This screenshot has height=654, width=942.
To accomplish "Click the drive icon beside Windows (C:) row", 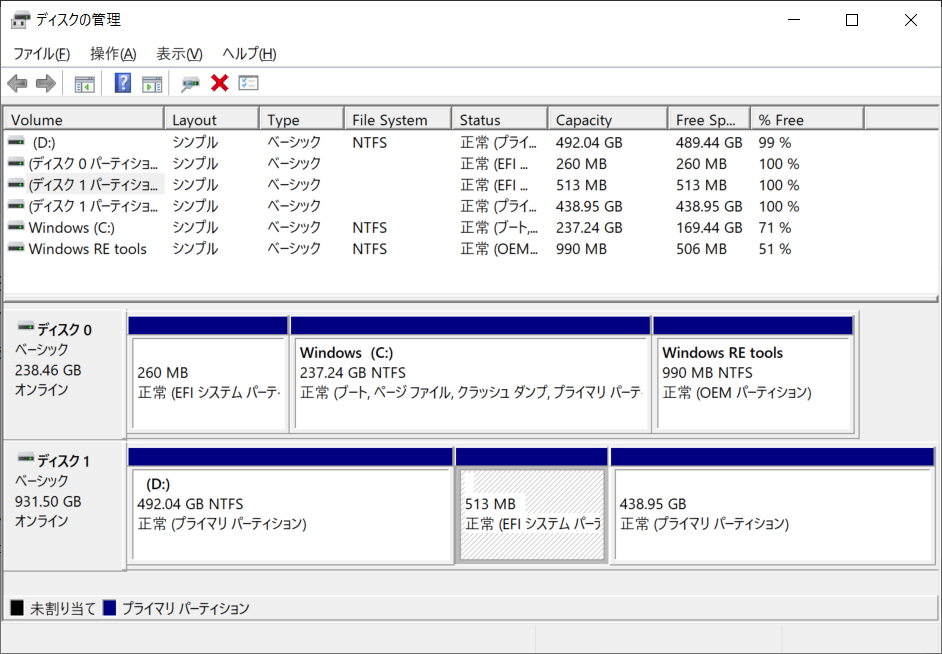I will click(16, 227).
